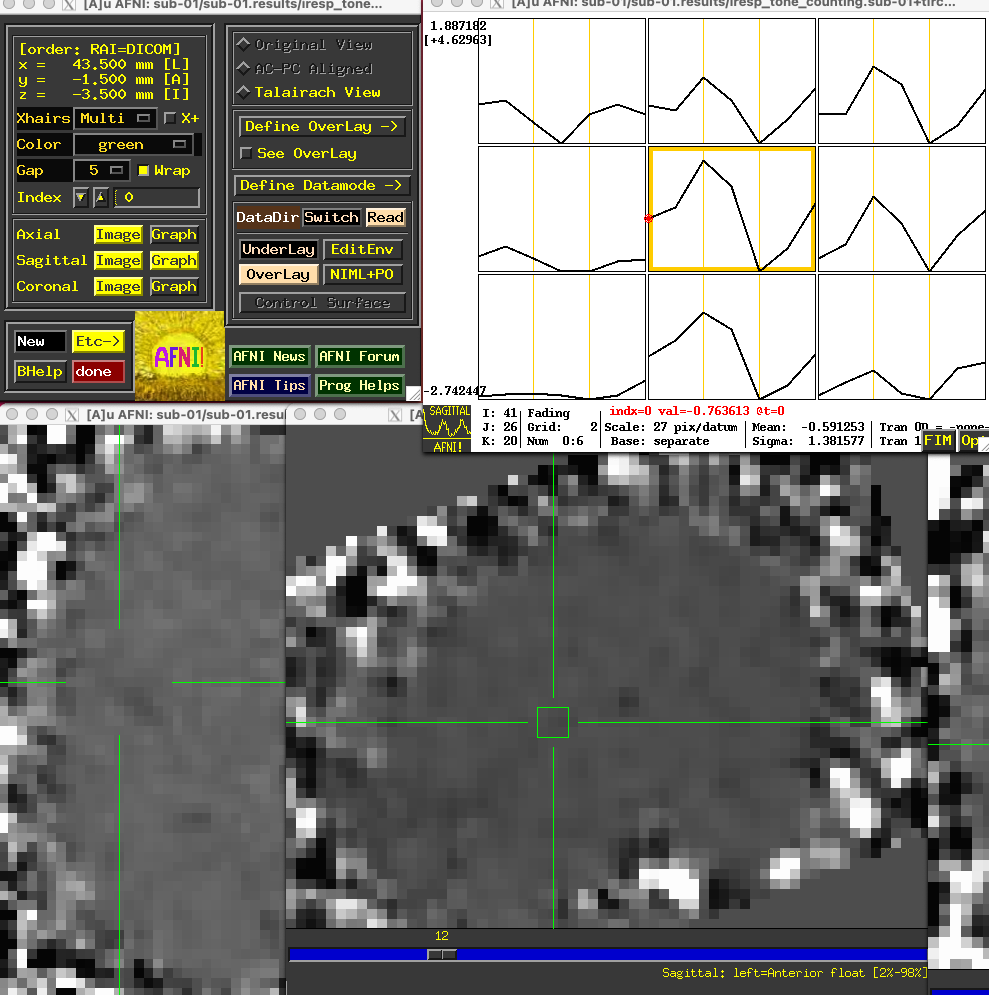
Task: Open Coronal Image viewer
Action: click(118, 287)
